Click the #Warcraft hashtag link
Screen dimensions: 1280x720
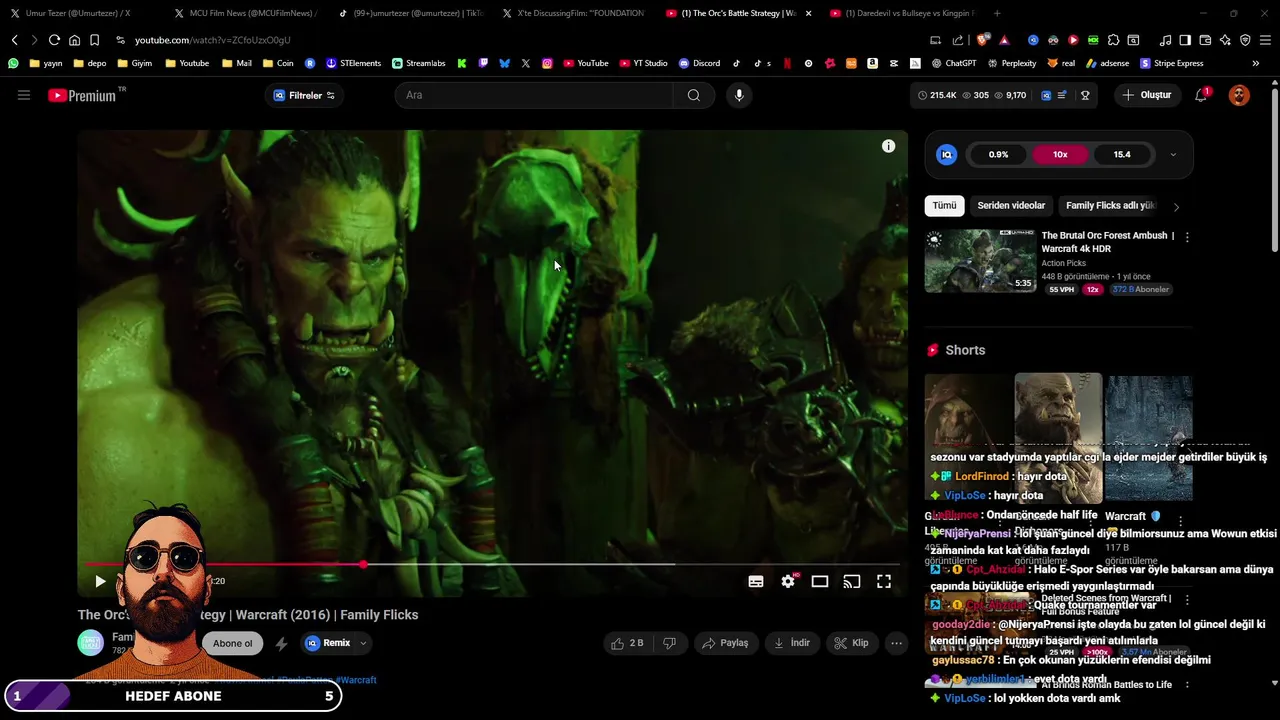coord(356,680)
